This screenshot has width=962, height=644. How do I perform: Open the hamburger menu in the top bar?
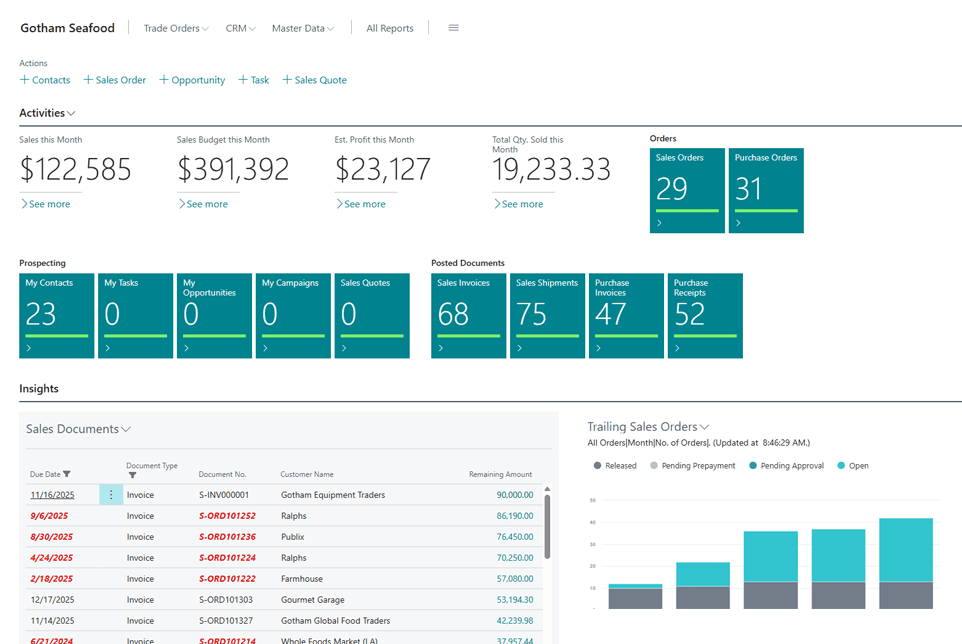[453, 27]
